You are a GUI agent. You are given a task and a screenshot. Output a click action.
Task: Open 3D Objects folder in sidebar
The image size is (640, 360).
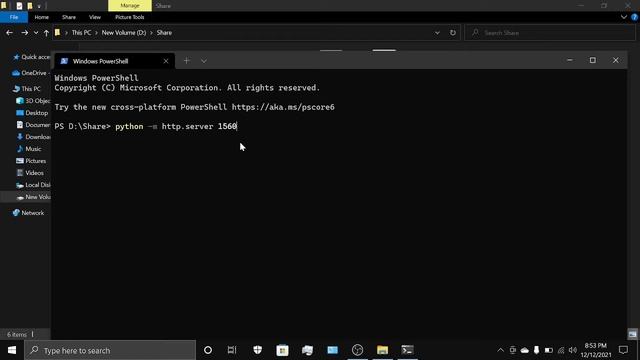tap(33, 101)
